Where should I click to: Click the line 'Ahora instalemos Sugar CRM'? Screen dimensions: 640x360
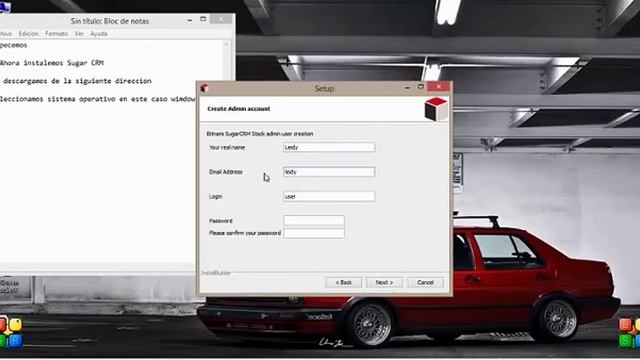click(52, 63)
